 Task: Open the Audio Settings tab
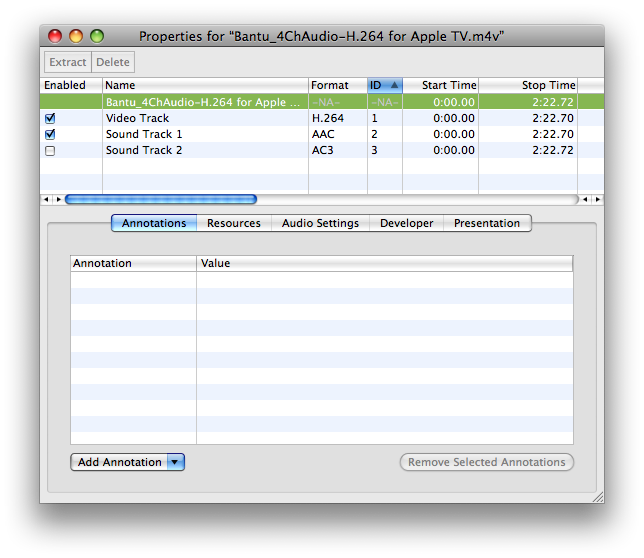tap(320, 223)
